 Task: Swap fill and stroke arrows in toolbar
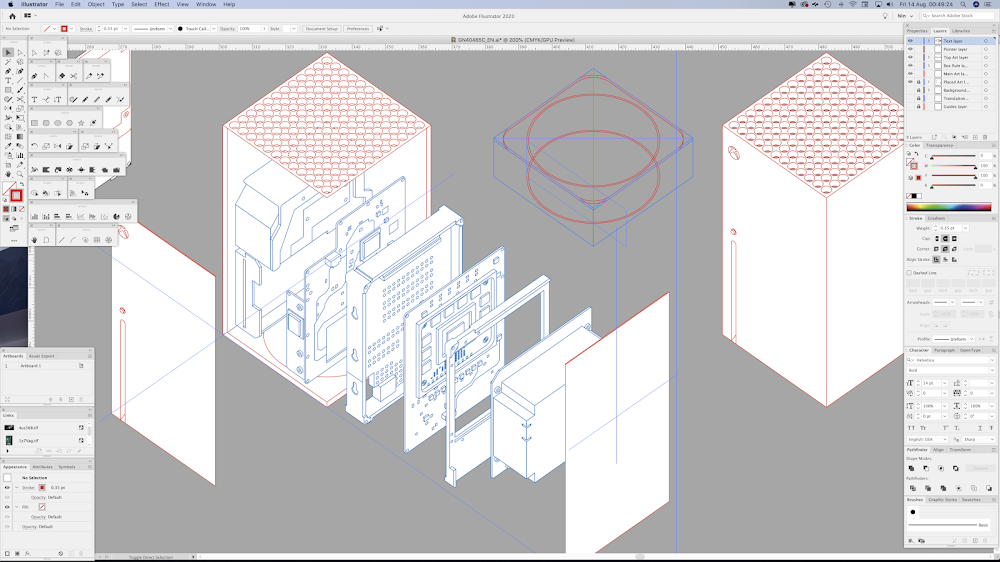[22, 184]
